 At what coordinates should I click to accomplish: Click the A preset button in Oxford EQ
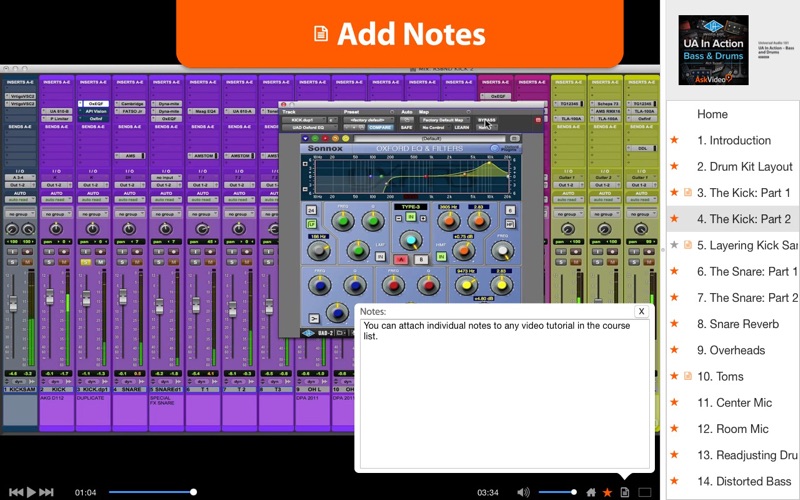pos(401,259)
